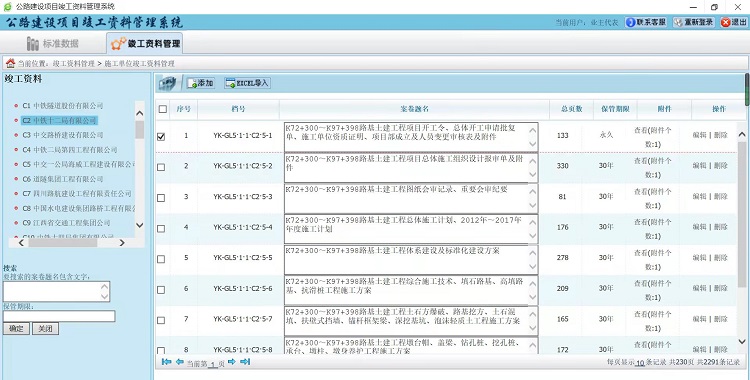This screenshot has width=750, height=380.
Task: Check the row 7 checkbox
Action: tap(161, 320)
